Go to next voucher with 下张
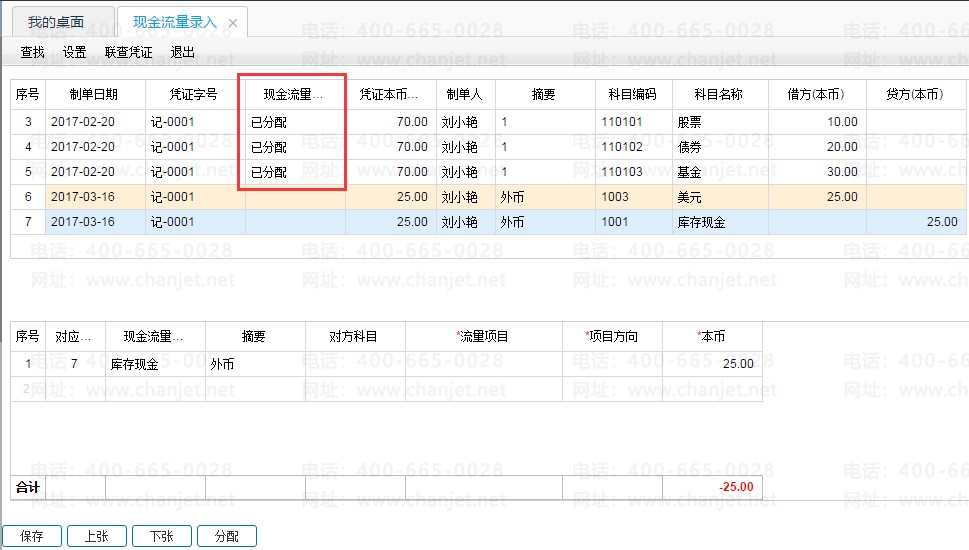 coord(162,536)
